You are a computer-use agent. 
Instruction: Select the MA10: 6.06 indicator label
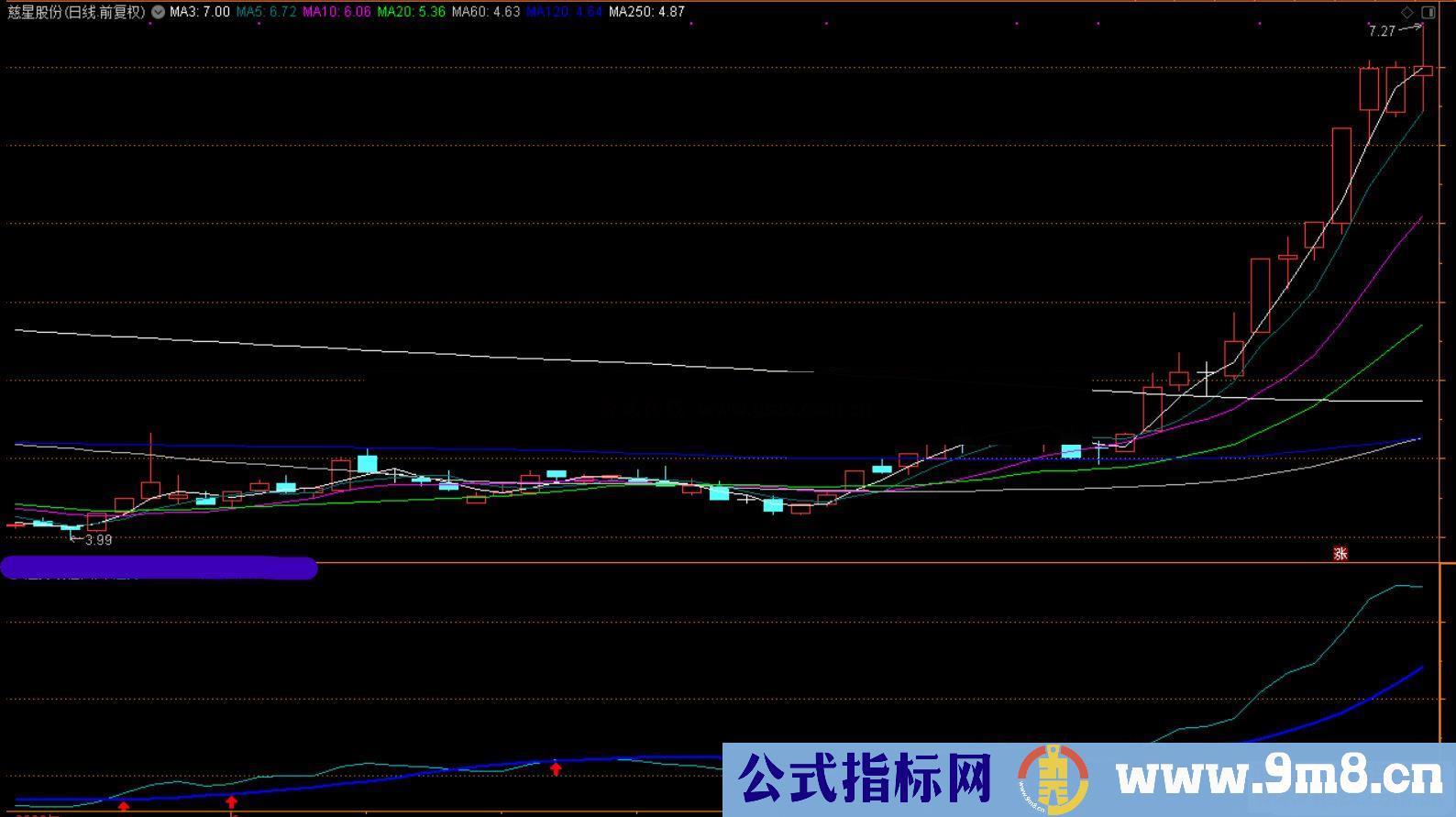(336, 12)
